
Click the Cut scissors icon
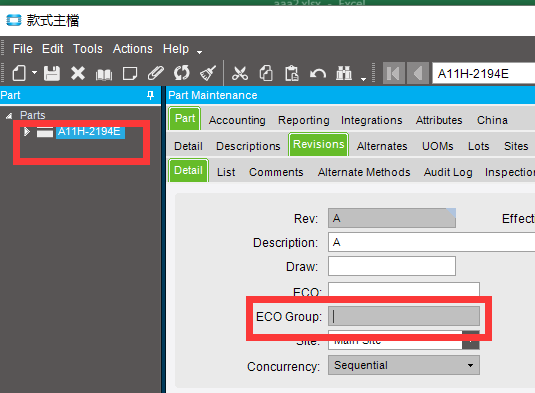pyautogui.click(x=240, y=73)
